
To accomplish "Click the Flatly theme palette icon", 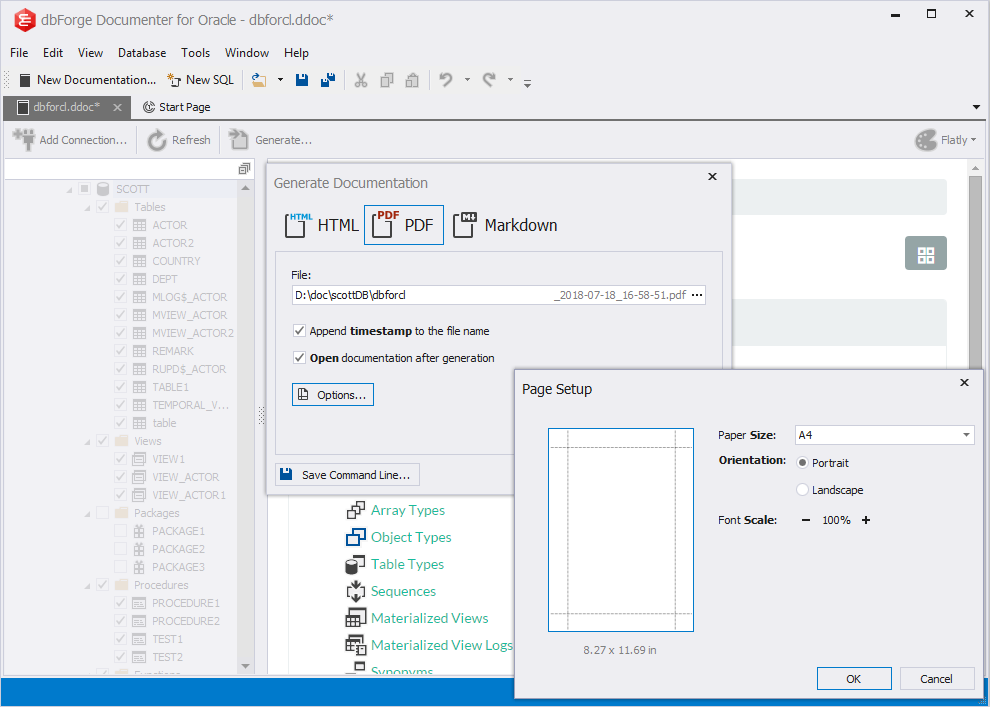I will point(926,140).
